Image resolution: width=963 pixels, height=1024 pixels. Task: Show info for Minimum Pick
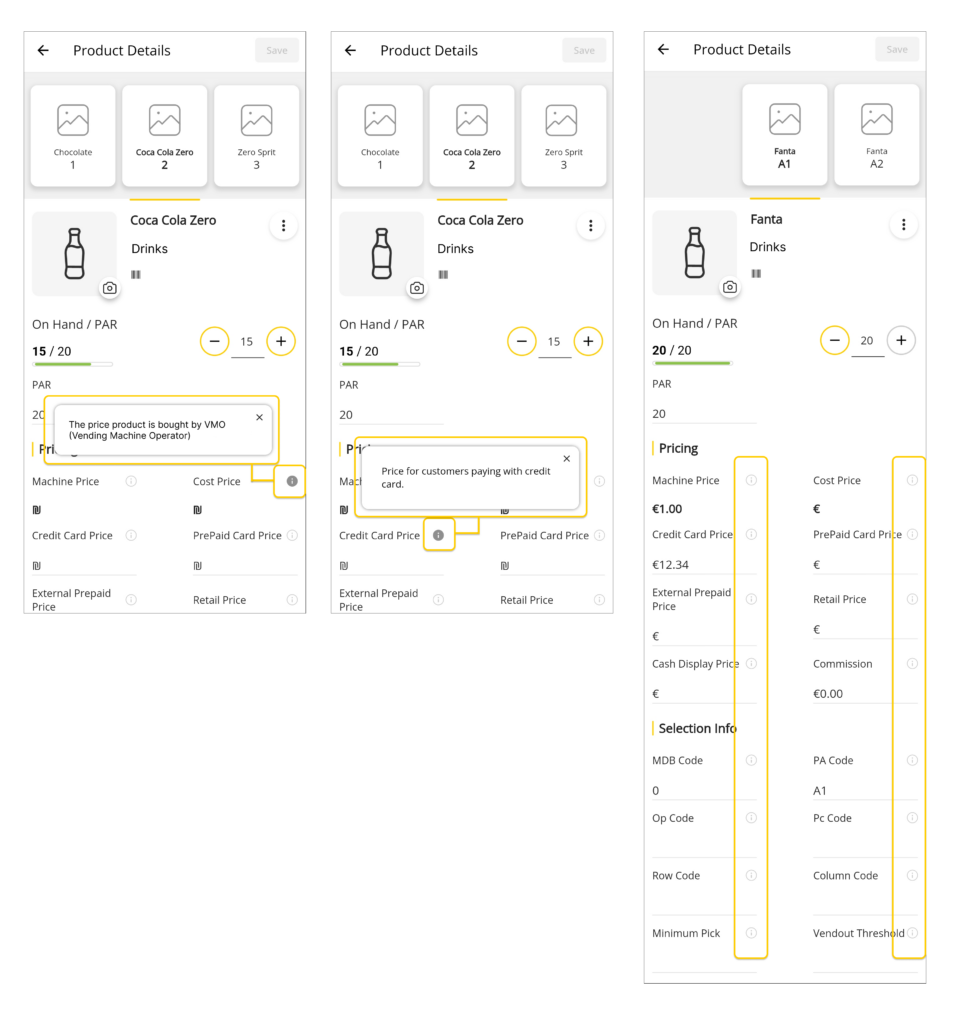(x=751, y=933)
